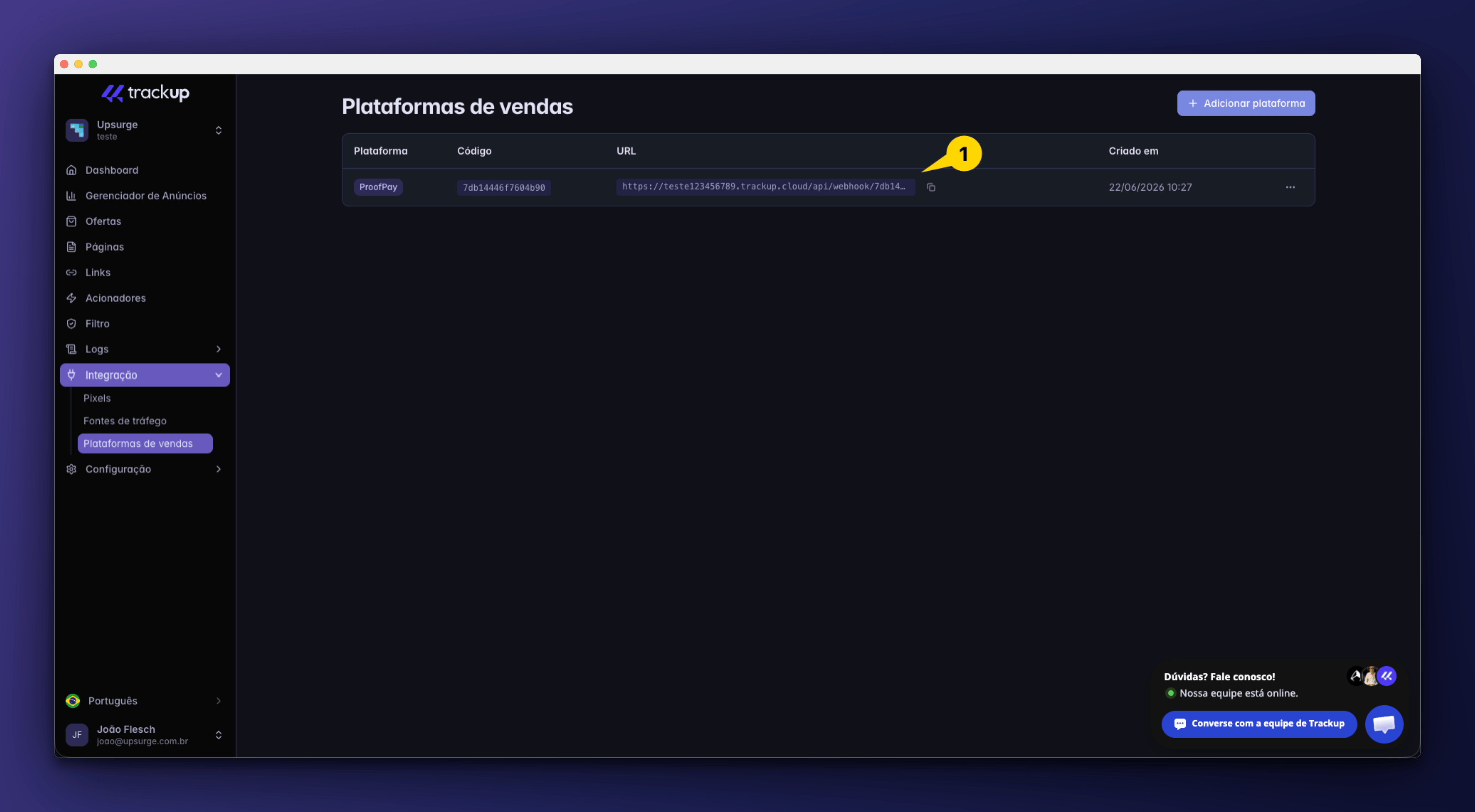The height and width of the screenshot is (812, 1475).
Task: Click the JF user avatar
Action: point(77,735)
